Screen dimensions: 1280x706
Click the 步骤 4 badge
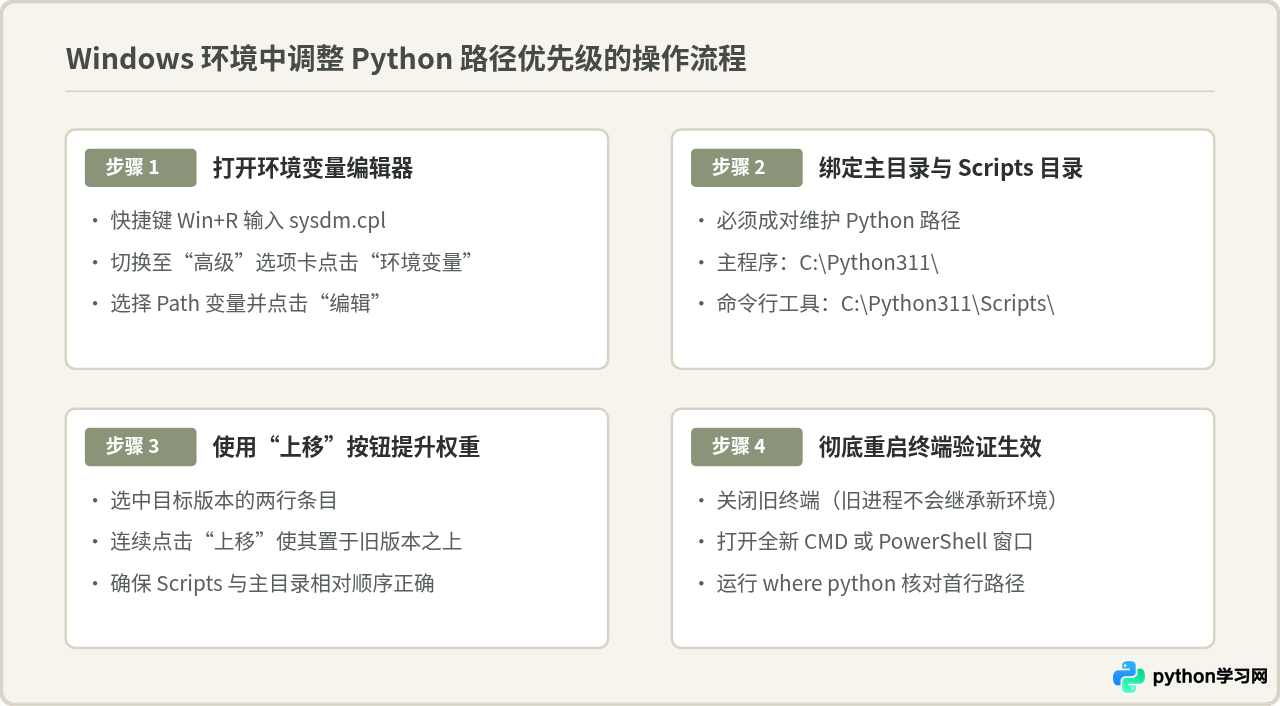[746, 447]
